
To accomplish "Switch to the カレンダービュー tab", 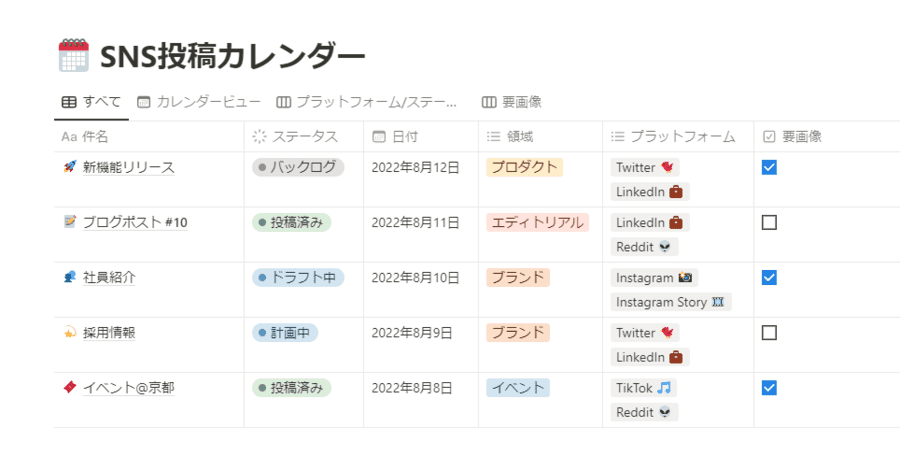I will click(199, 102).
